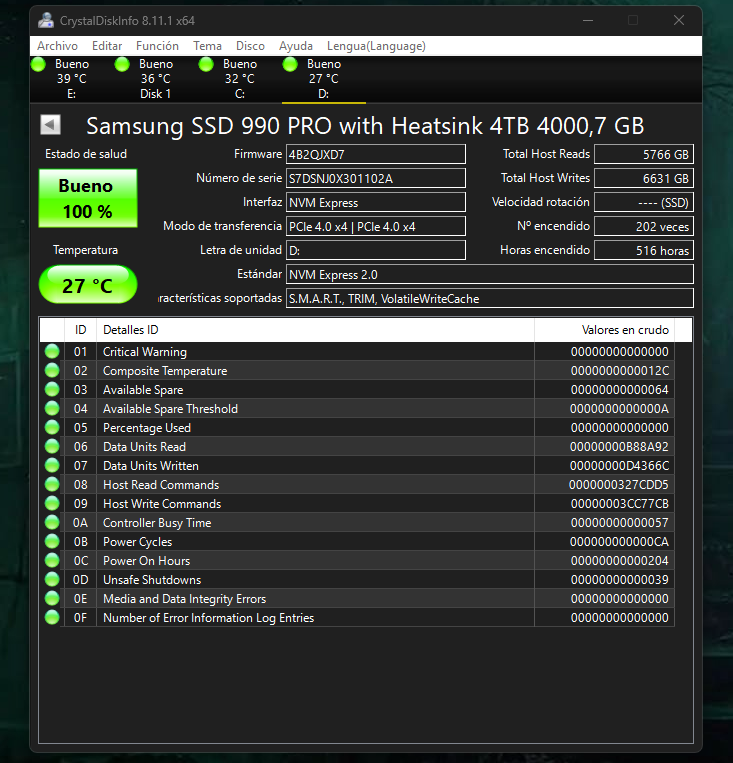Click the status dot for Error Information Log Entries

(x=52, y=617)
